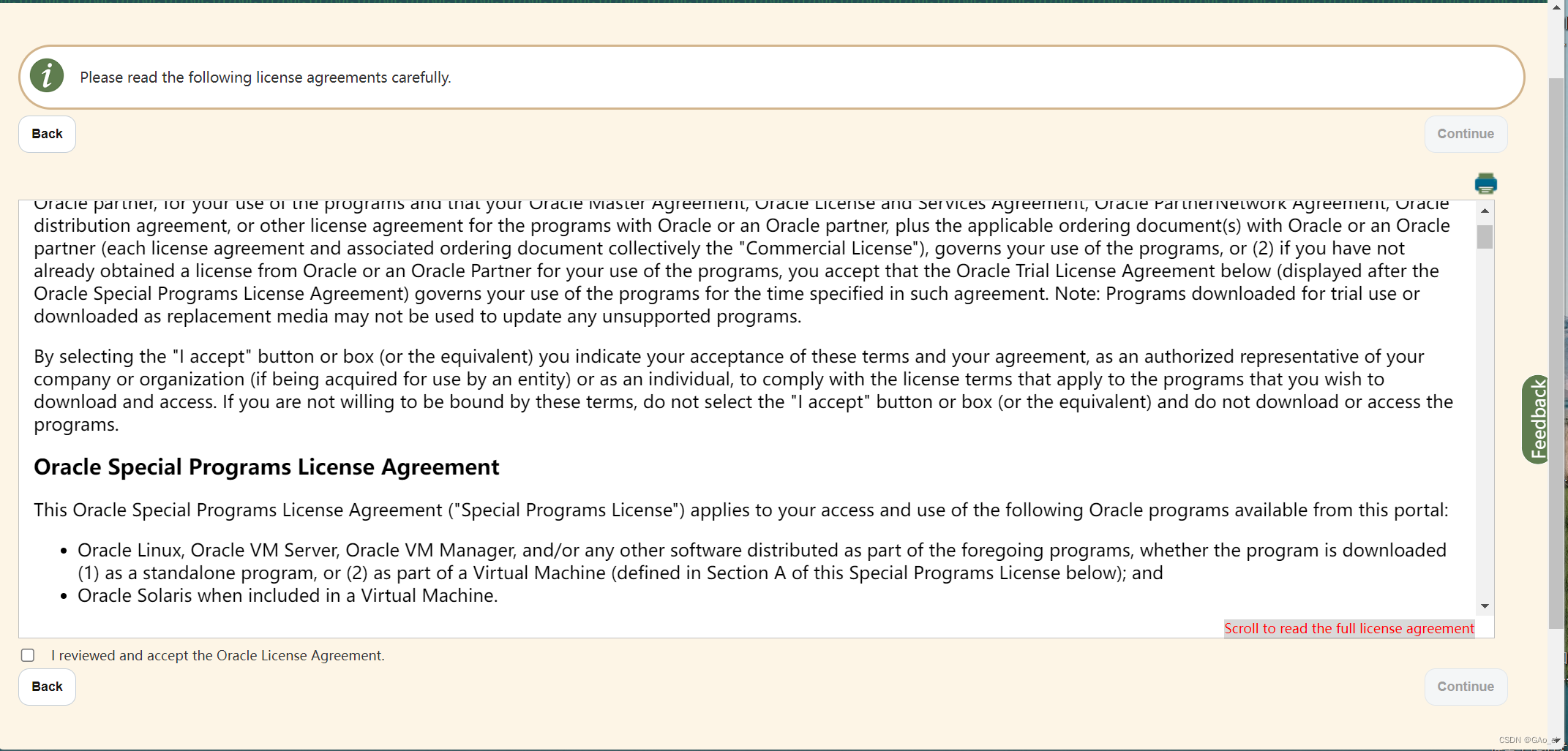Click 'Oracle Solaris when included in a Virtual Machine.' bullet
This screenshot has height=751, width=1568.
point(288,595)
